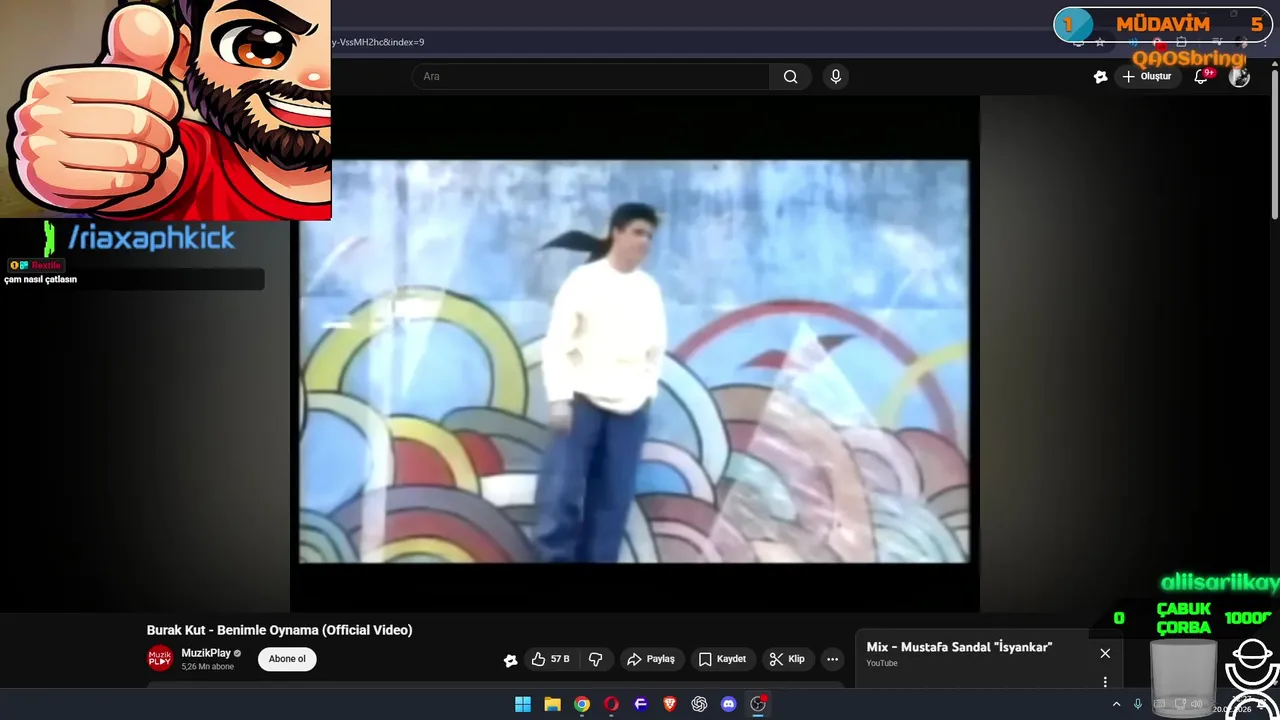Screen dimensions: 1280x720
Task: Open Discord from the taskbar
Action: pos(729,704)
